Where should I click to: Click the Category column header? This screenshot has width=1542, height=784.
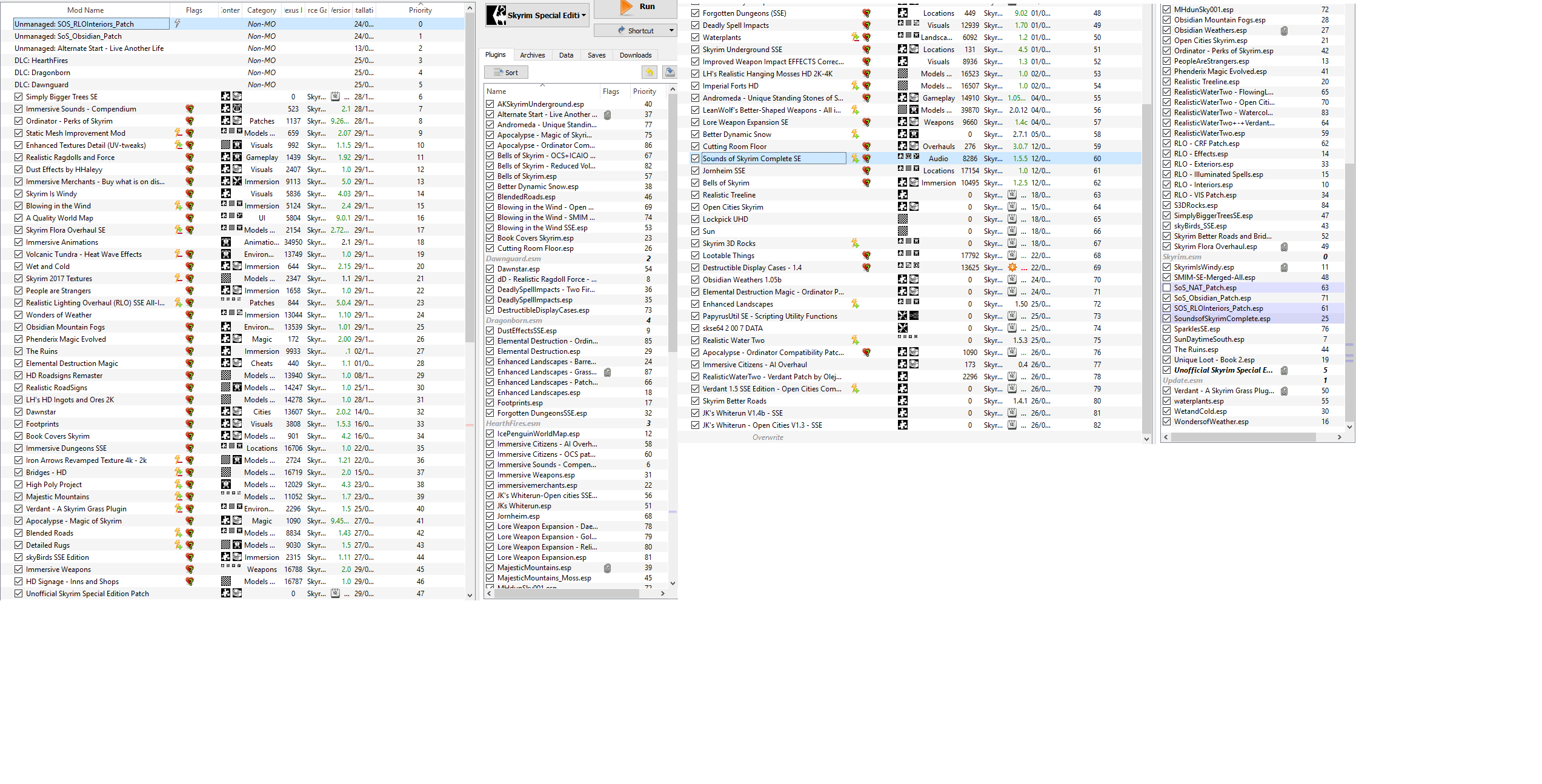(x=262, y=10)
